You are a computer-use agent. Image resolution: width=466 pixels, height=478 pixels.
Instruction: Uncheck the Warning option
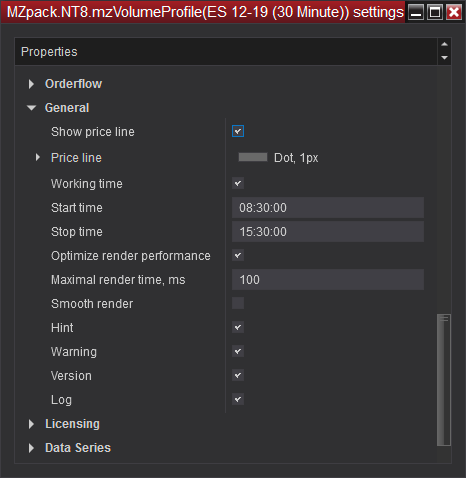coord(238,351)
